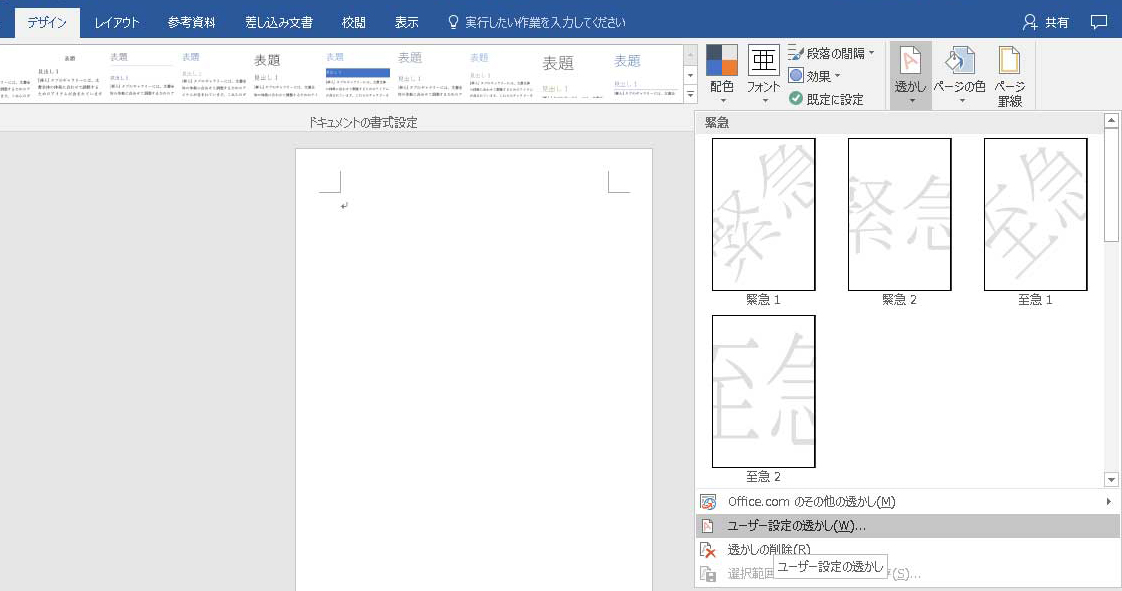Viewport: 1122px width, 591px height.
Task: Select ユーザー設定の透かし menu item
Action: 796,526
